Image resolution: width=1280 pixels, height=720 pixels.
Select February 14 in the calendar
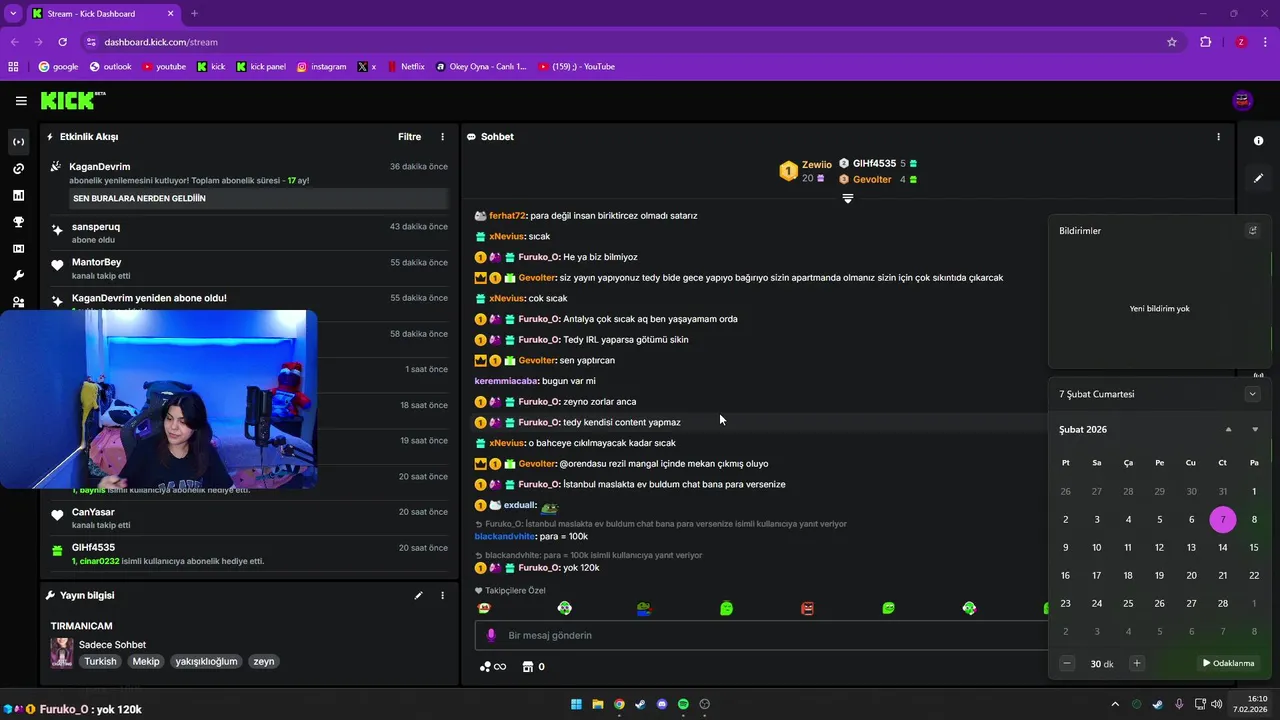1223,548
